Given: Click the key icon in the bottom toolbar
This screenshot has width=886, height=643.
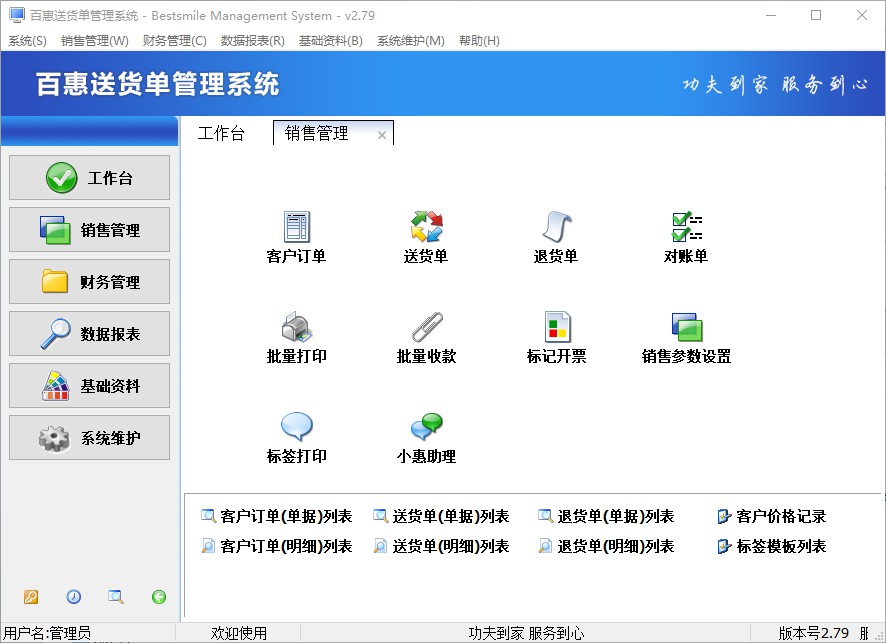Looking at the screenshot, I should pyautogui.click(x=30, y=597).
